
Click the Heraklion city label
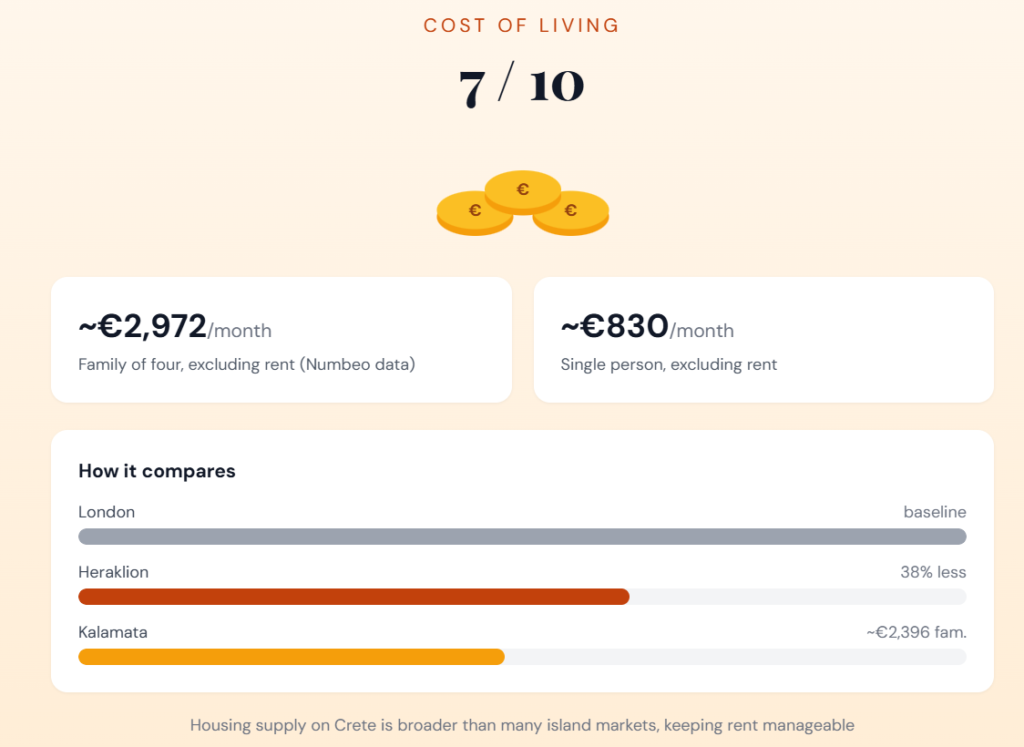tap(114, 573)
